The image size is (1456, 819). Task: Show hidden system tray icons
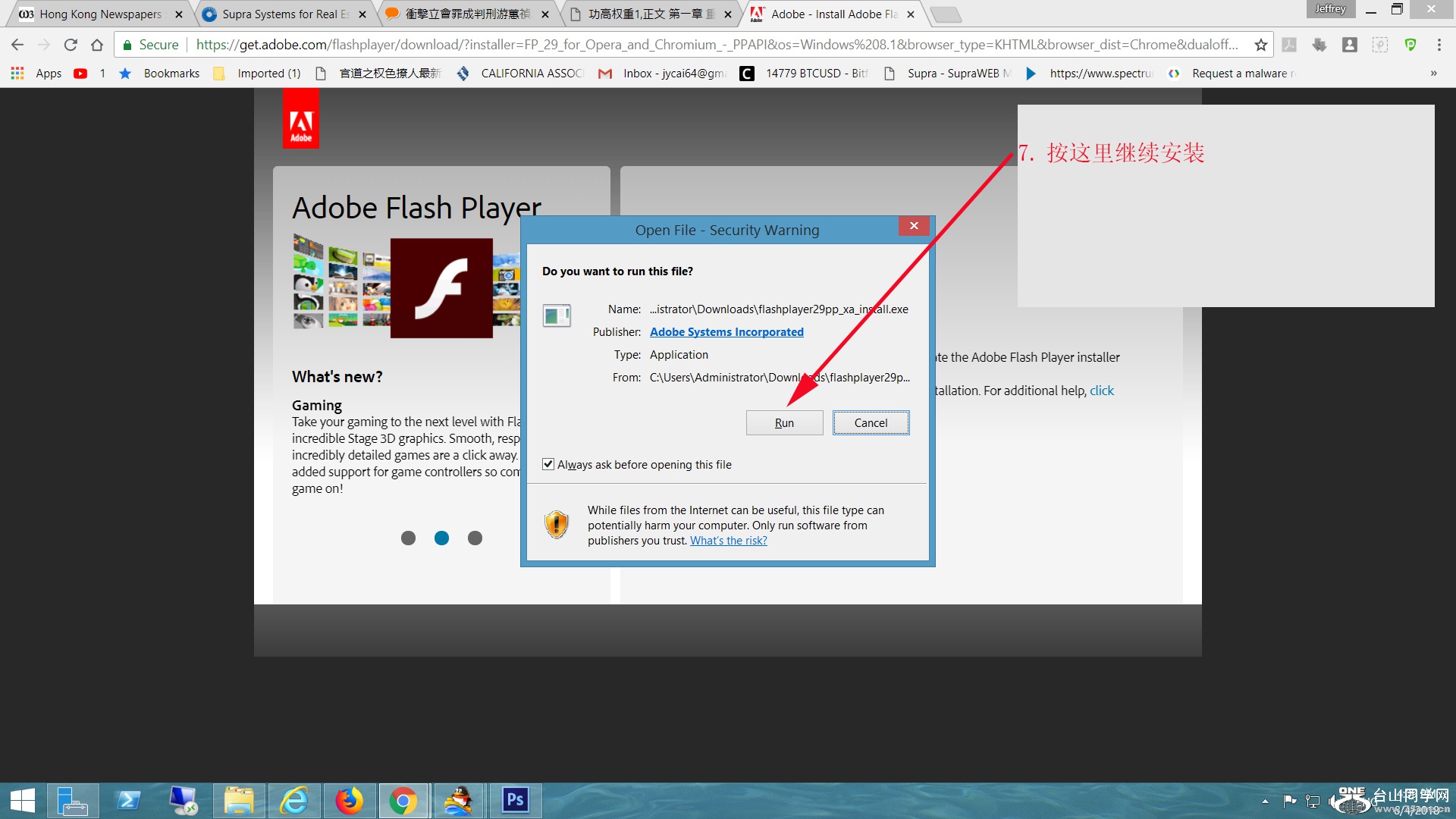tap(1265, 802)
